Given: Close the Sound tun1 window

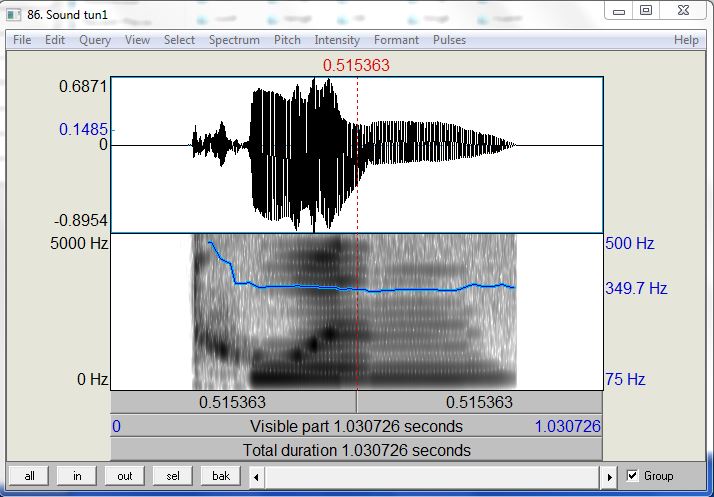Looking at the screenshot, I should tap(683, 11).
